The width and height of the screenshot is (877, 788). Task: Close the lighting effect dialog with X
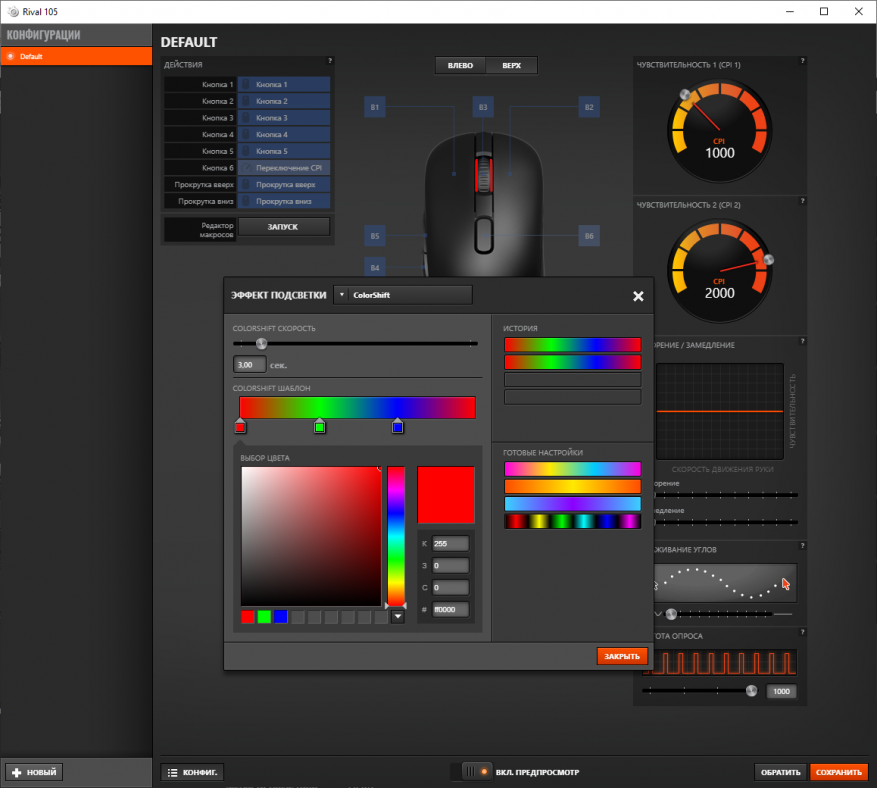coord(638,296)
